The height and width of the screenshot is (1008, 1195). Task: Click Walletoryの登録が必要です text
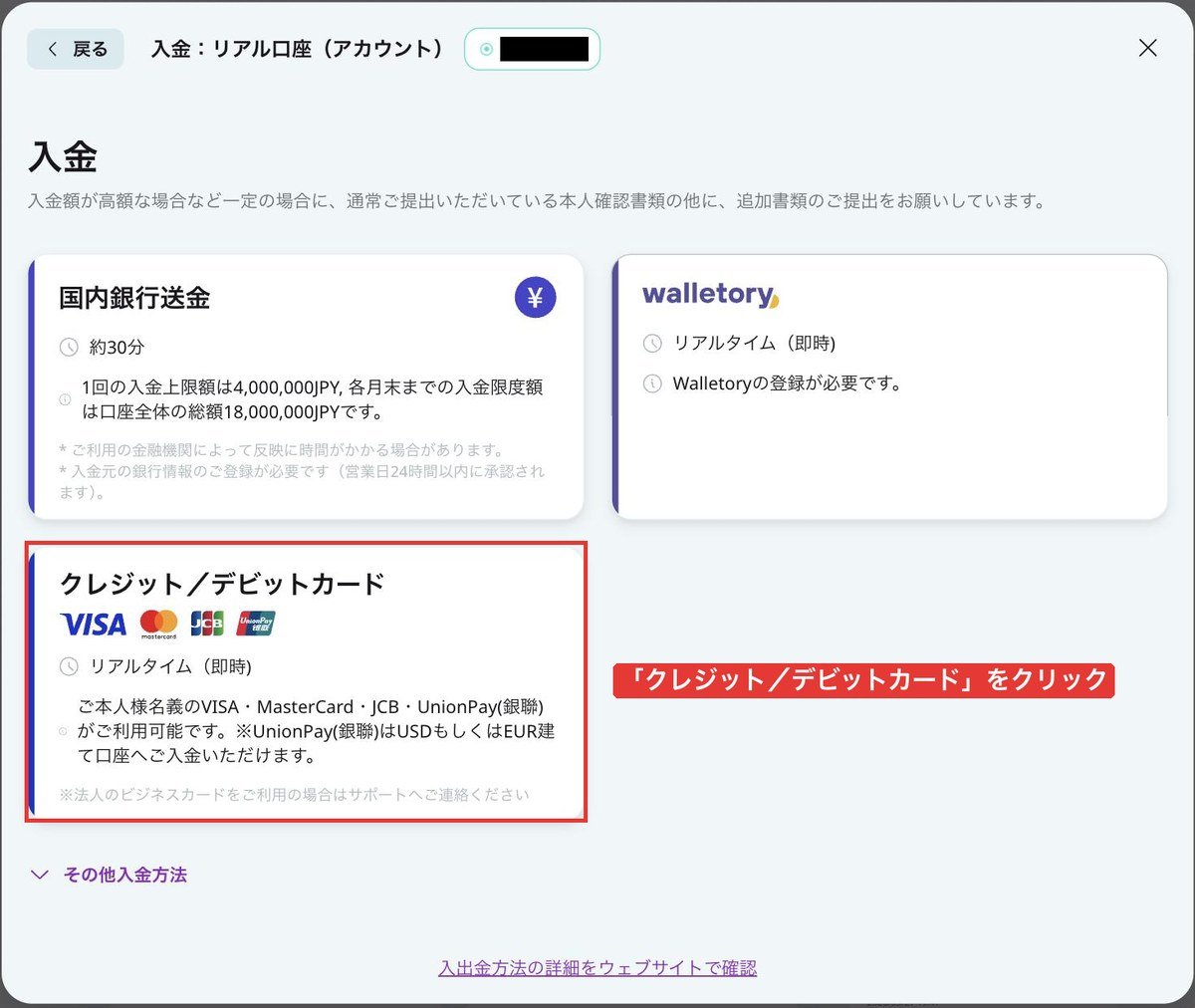(x=787, y=383)
